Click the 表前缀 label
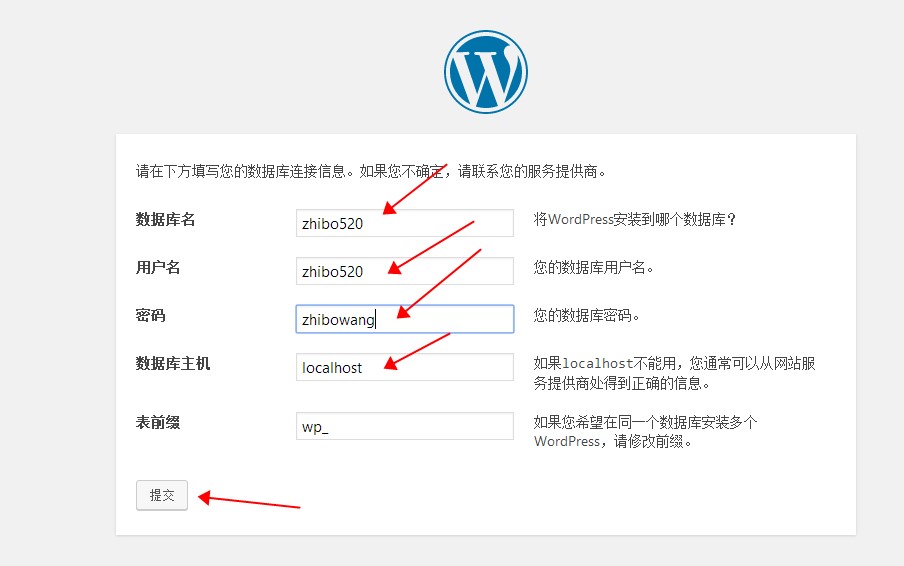The height and width of the screenshot is (566, 904). (x=158, y=422)
